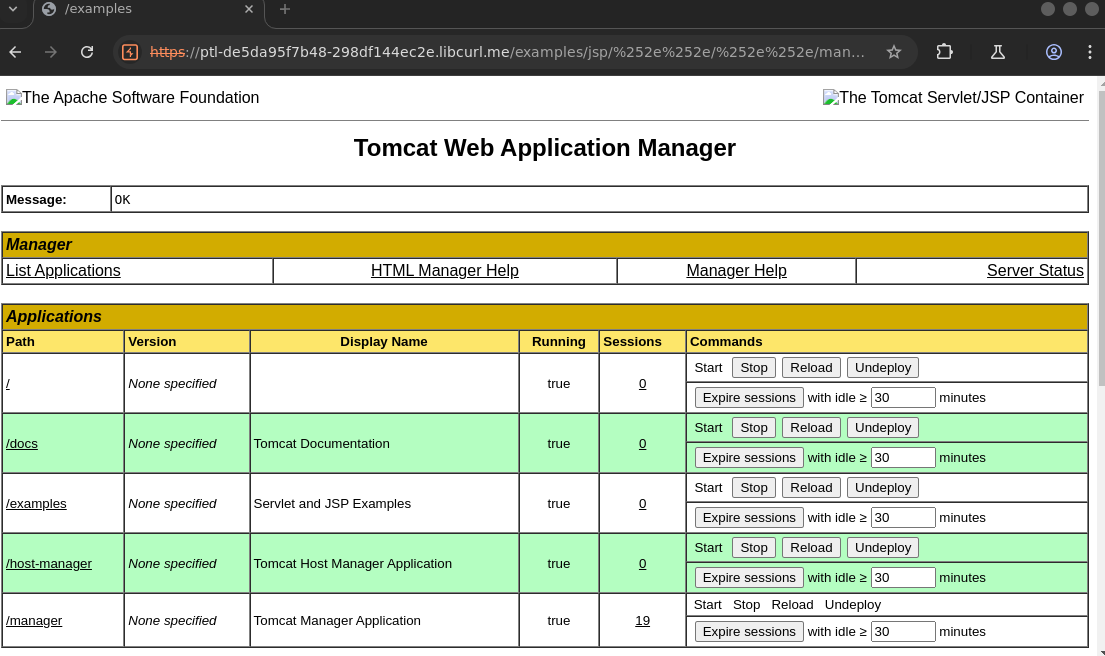Viewport: 1105px width, 656px height.
Task: Open the /host-manager path link
Action: tap(49, 563)
